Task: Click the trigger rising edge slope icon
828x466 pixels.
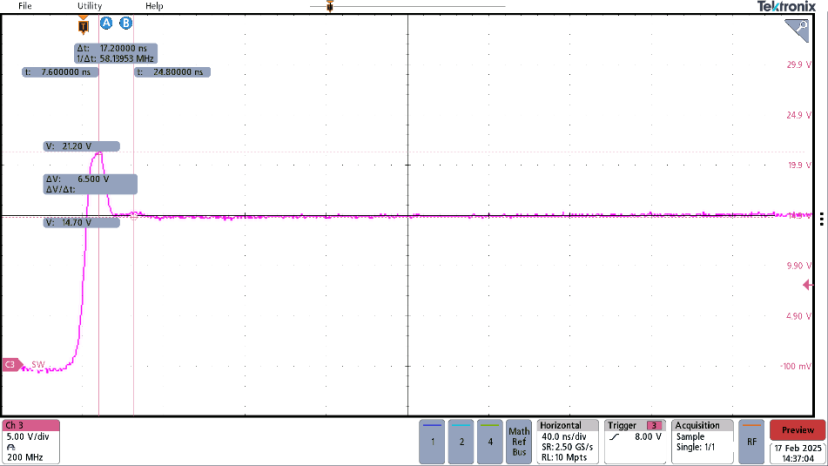Action: (614, 437)
